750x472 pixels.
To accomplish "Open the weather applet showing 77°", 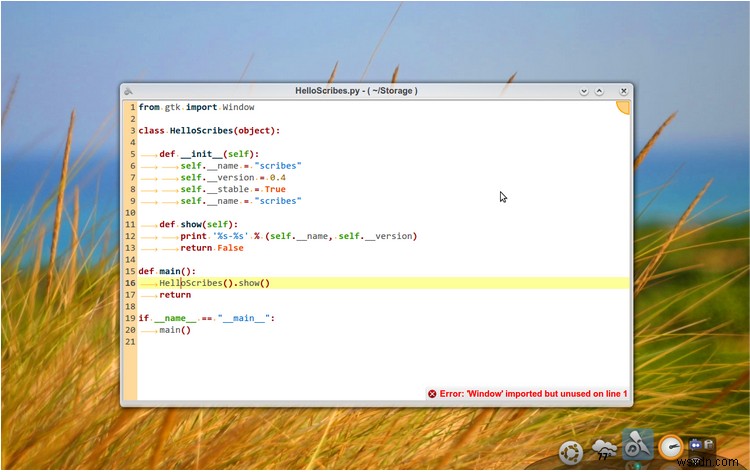I will click(x=604, y=450).
